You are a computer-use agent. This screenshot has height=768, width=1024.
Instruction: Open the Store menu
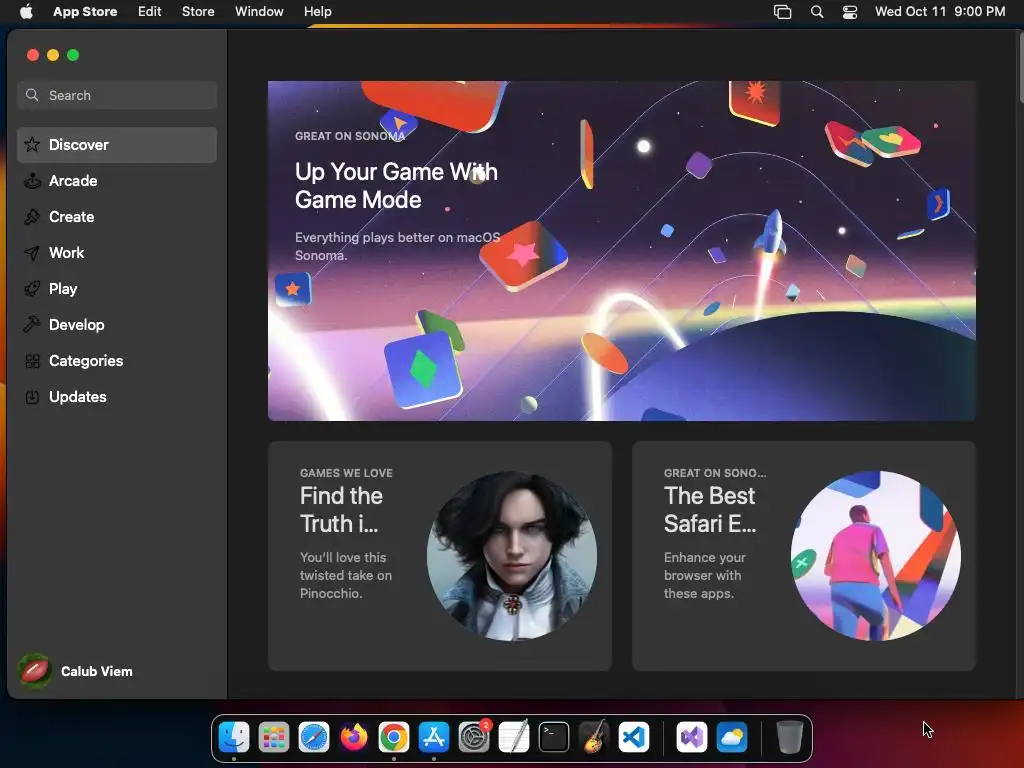(x=198, y=12)
